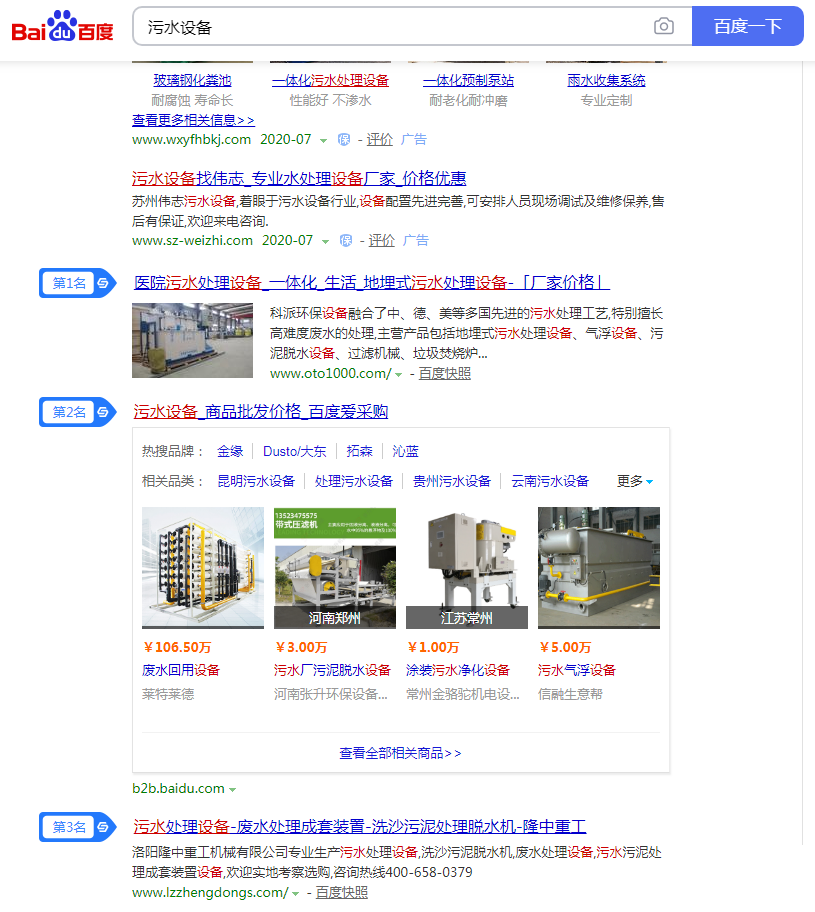Click supplier 信融生意帮
This screenshot has width=815, height=912.
(571, 694)
